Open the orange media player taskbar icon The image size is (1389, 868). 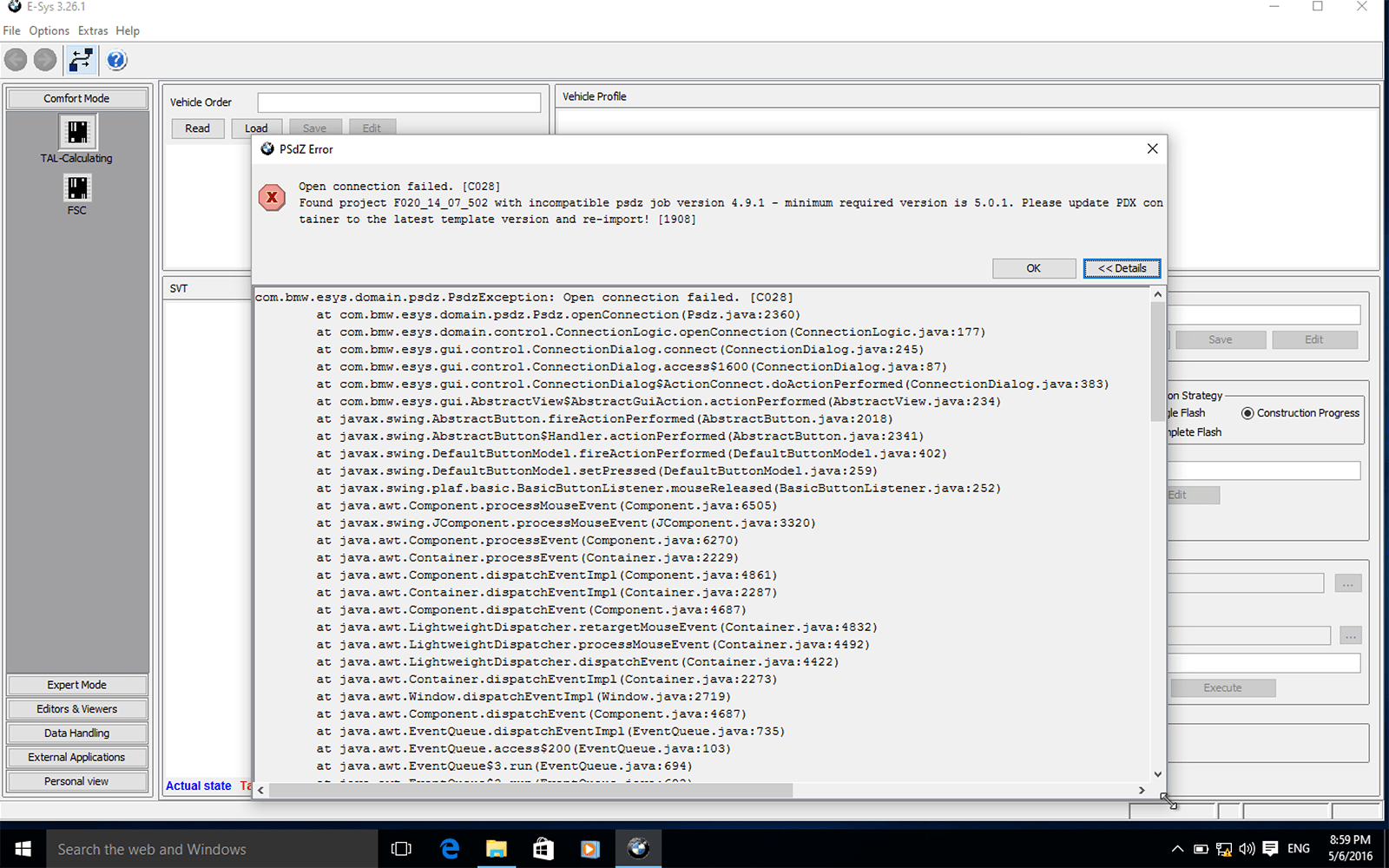pos(590,849)
